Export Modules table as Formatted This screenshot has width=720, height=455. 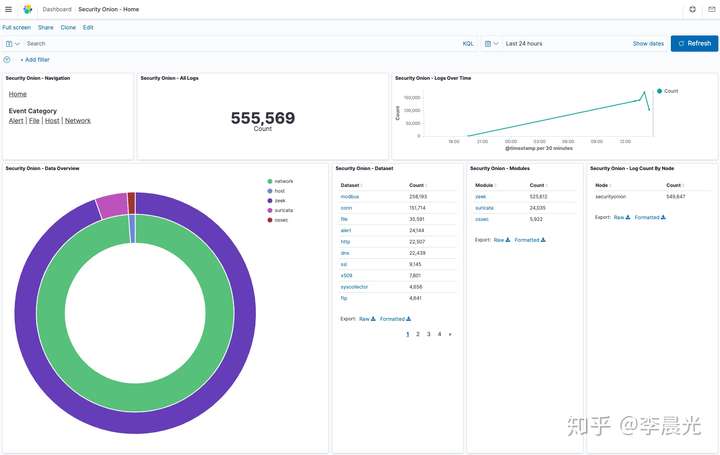pyautogui.click(x=530, y=240)
